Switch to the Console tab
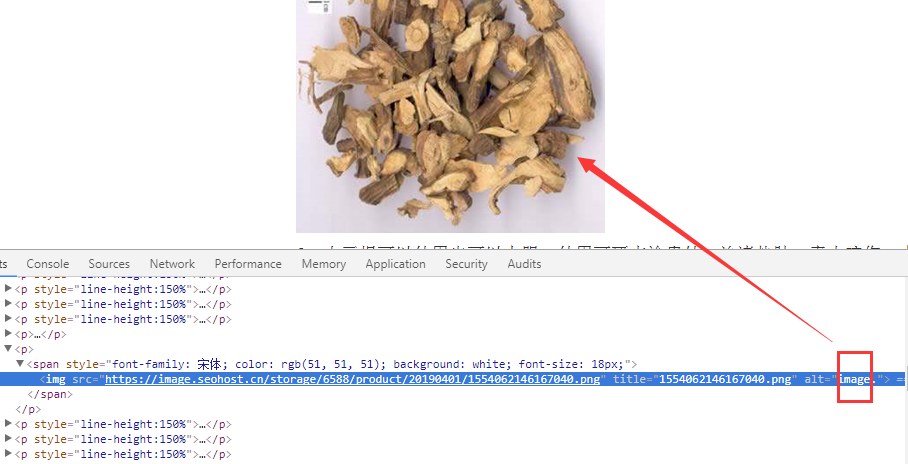The image size is (908, 464). click(47, 264)
